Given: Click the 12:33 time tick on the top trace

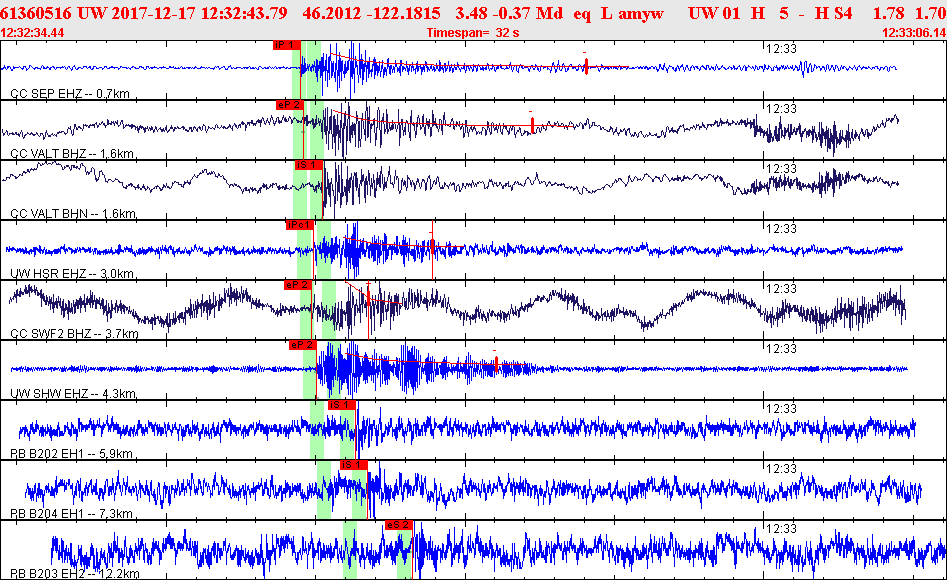Looking at the screenshot, I should click(780, 47).
